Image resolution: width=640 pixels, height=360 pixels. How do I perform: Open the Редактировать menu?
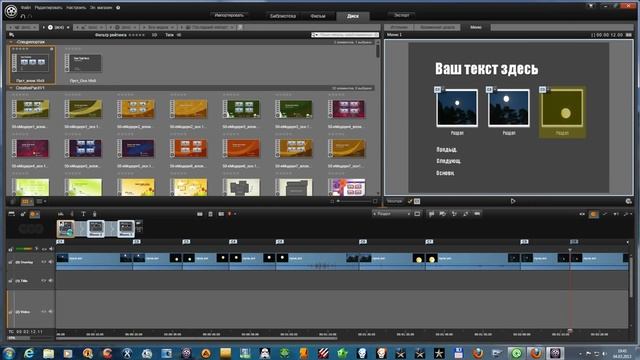(49, 7)
